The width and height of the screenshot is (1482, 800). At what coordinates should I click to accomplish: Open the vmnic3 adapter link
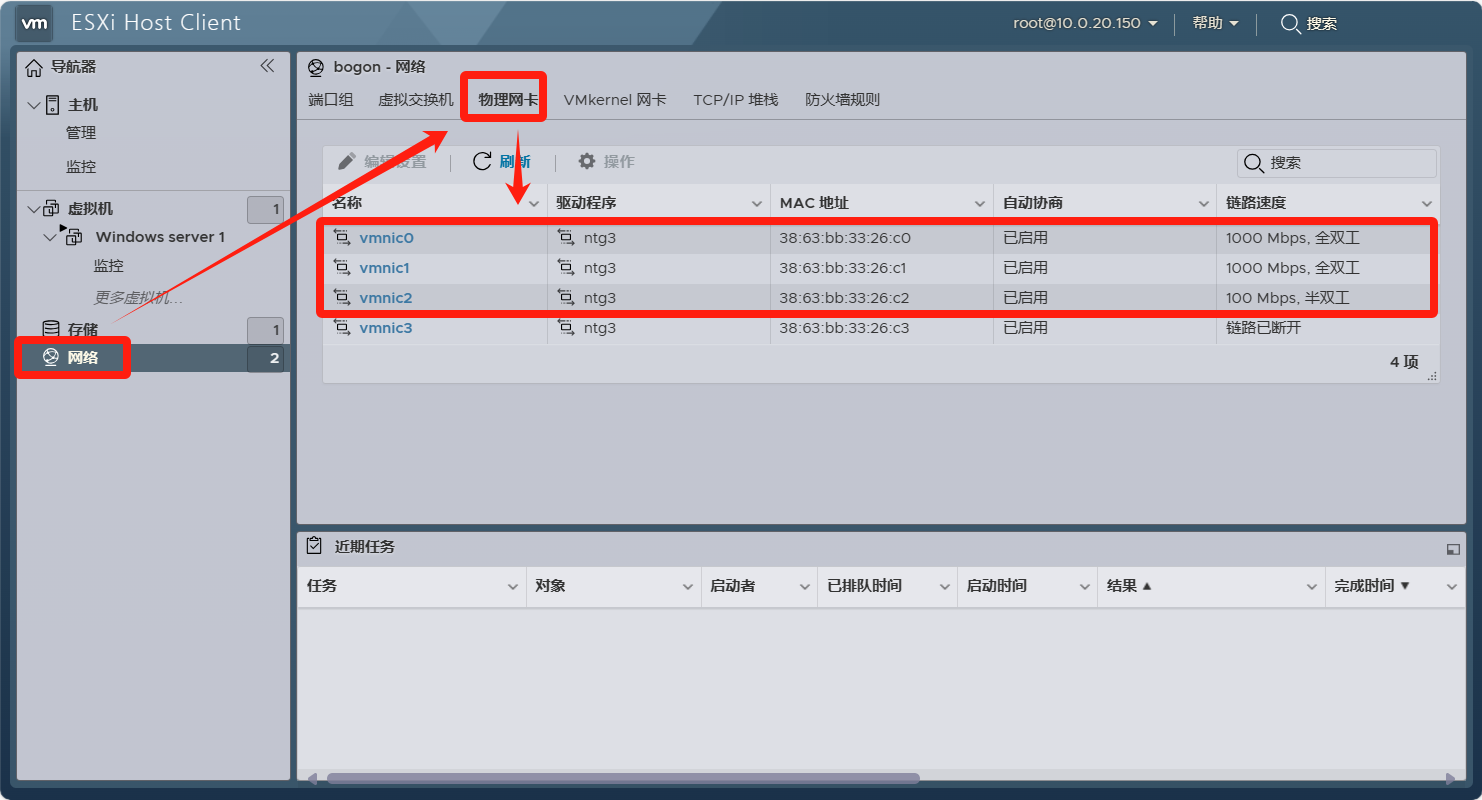(x=386, y=328)
